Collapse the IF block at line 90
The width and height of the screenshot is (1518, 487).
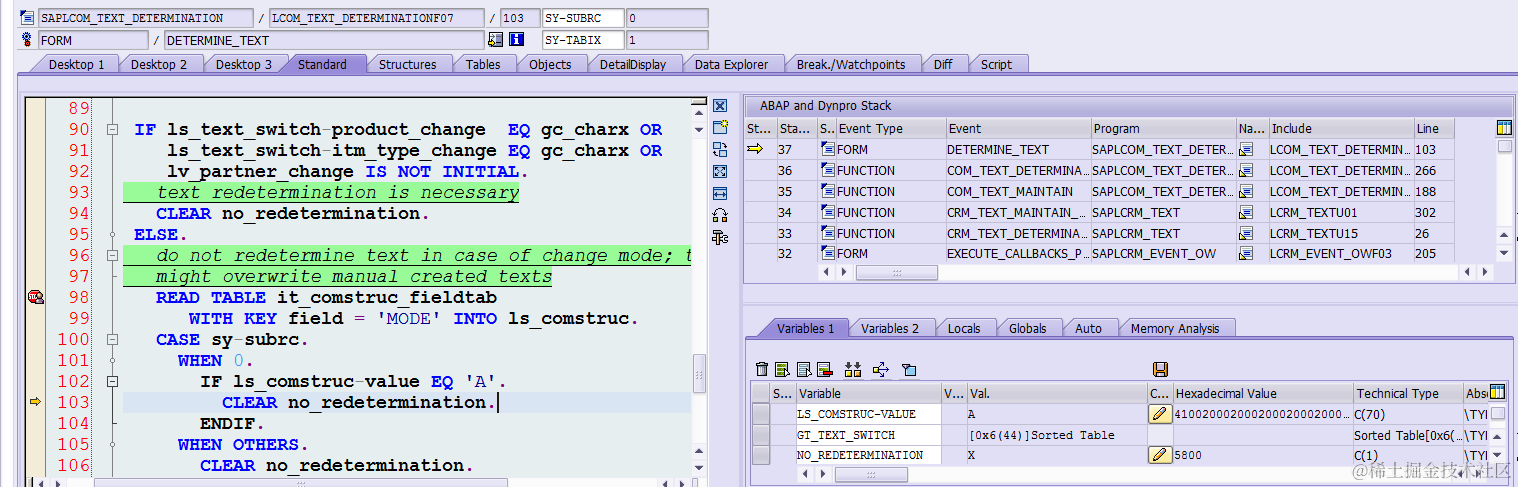tap(112, 130)
